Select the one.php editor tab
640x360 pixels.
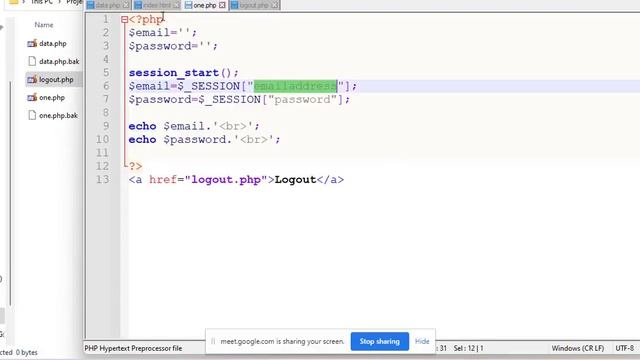click(204, 5)
